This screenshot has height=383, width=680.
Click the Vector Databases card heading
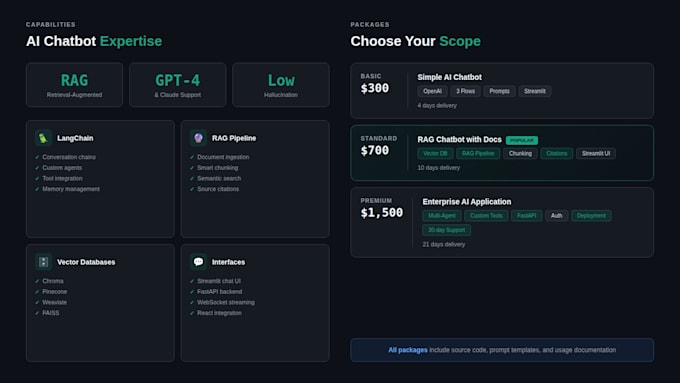click(86, 262)
